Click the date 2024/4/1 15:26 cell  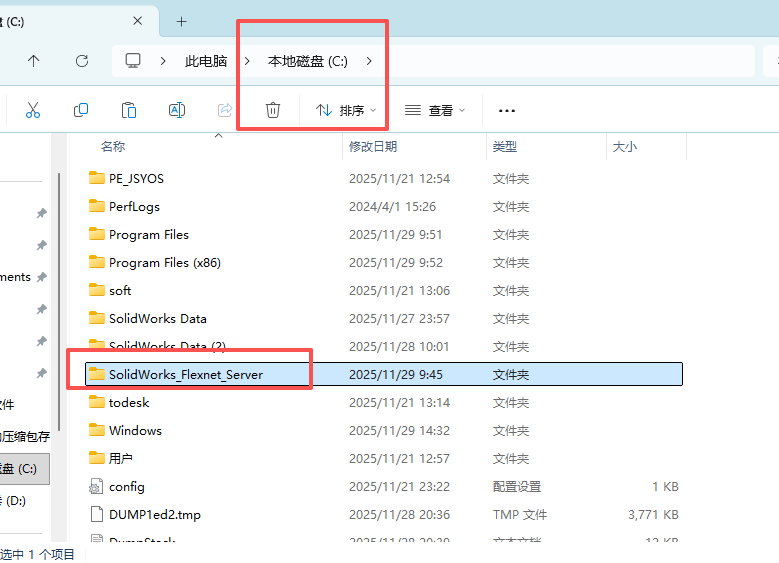(392, 207)
